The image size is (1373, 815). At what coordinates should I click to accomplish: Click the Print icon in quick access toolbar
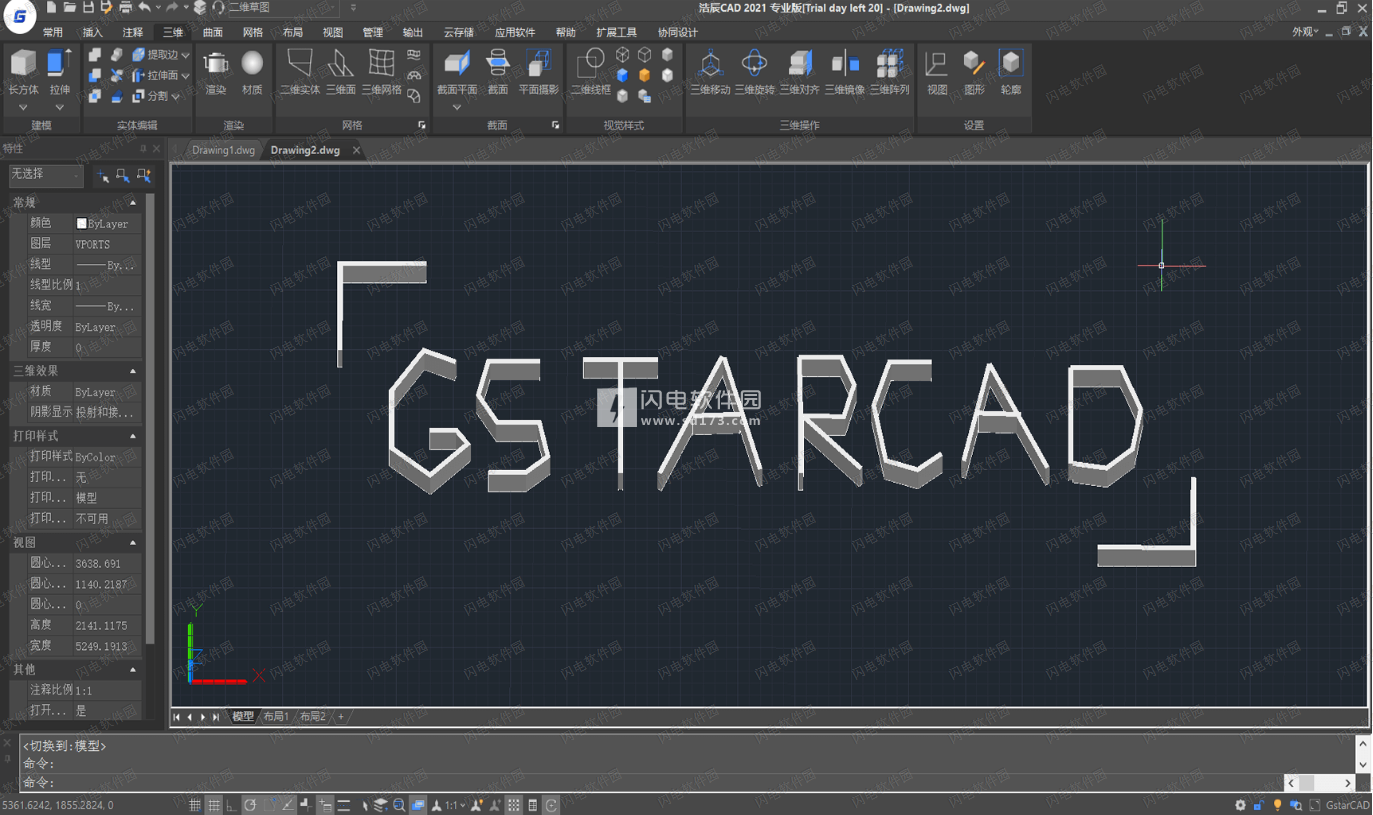pos(125,7)
